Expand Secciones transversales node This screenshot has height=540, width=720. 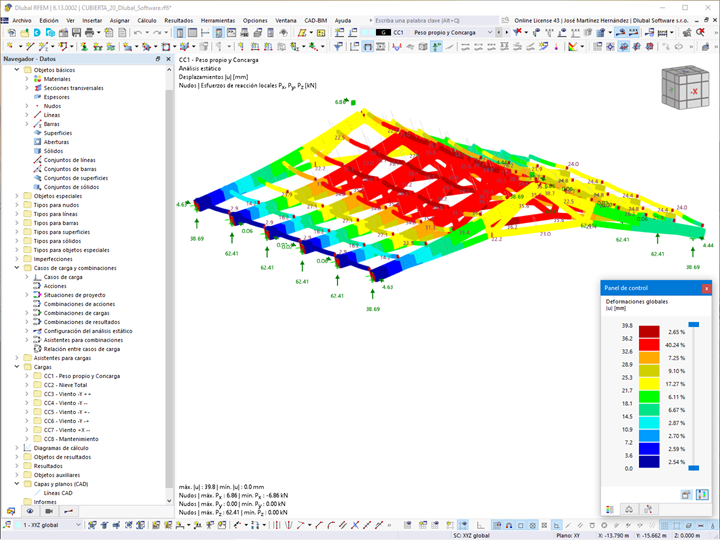pyautogui.click(x=27, y=88)
